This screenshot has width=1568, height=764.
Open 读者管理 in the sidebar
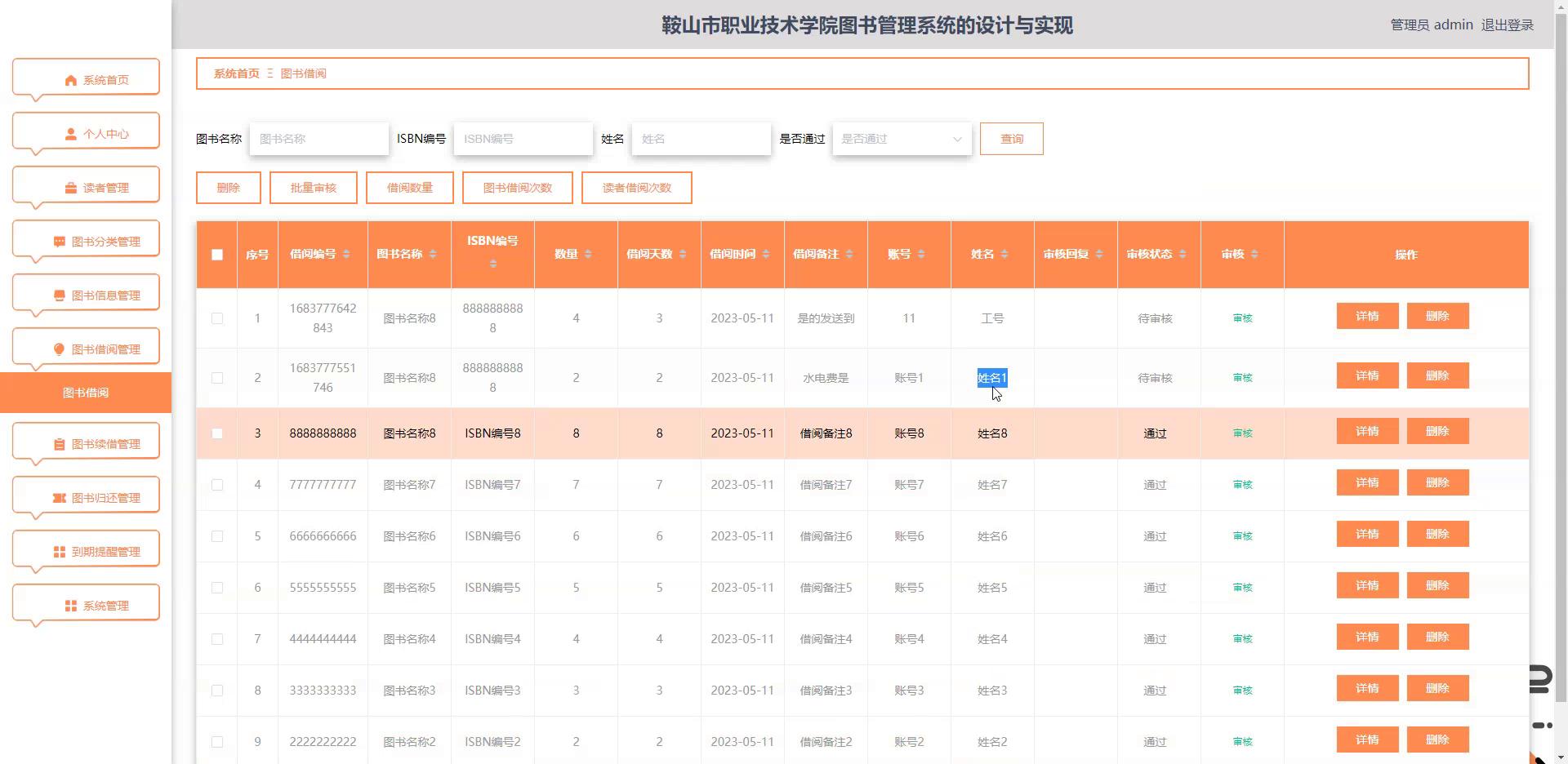click(x=86, y=188)
